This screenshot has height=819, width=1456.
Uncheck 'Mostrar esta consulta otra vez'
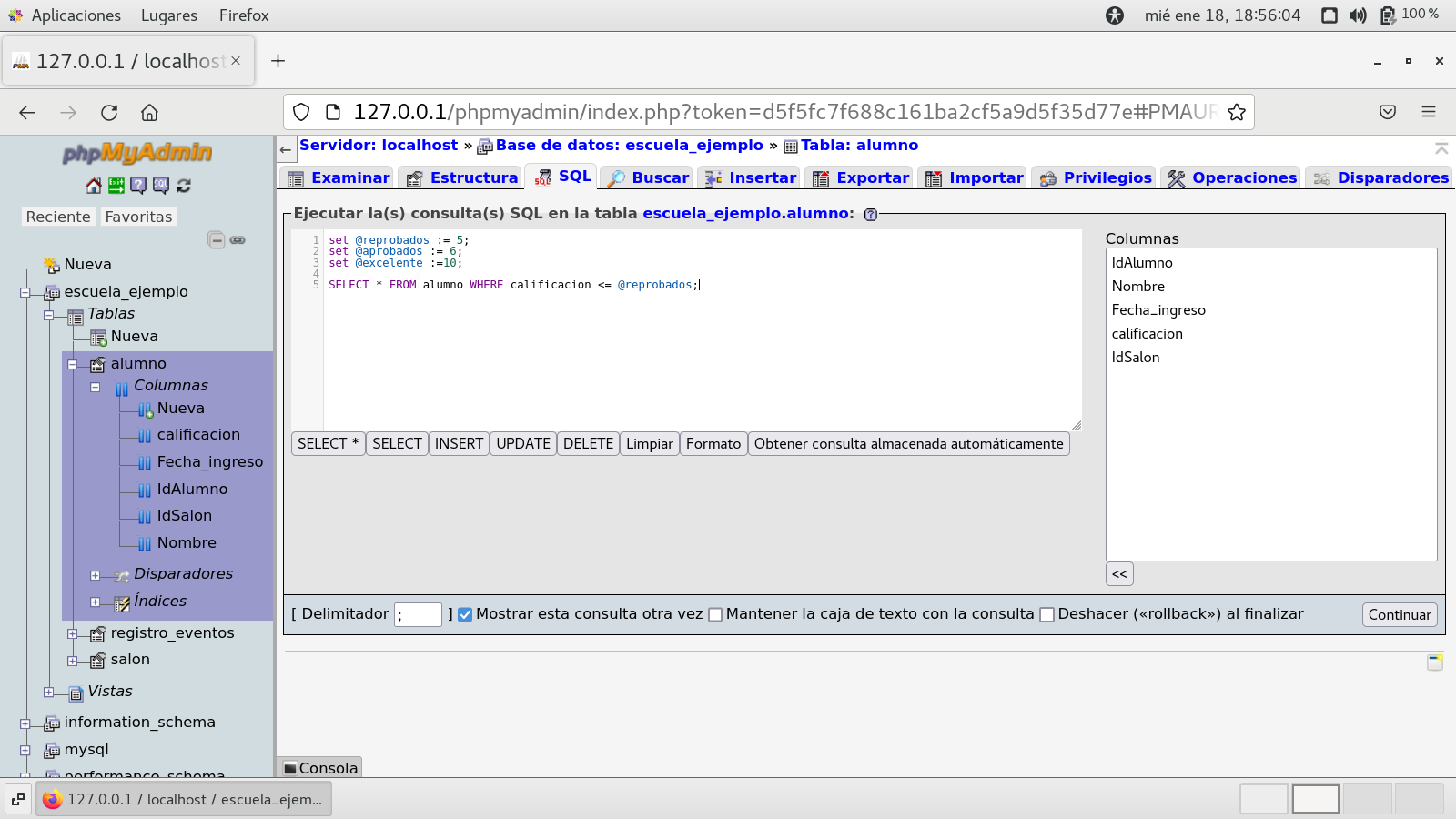465,614
